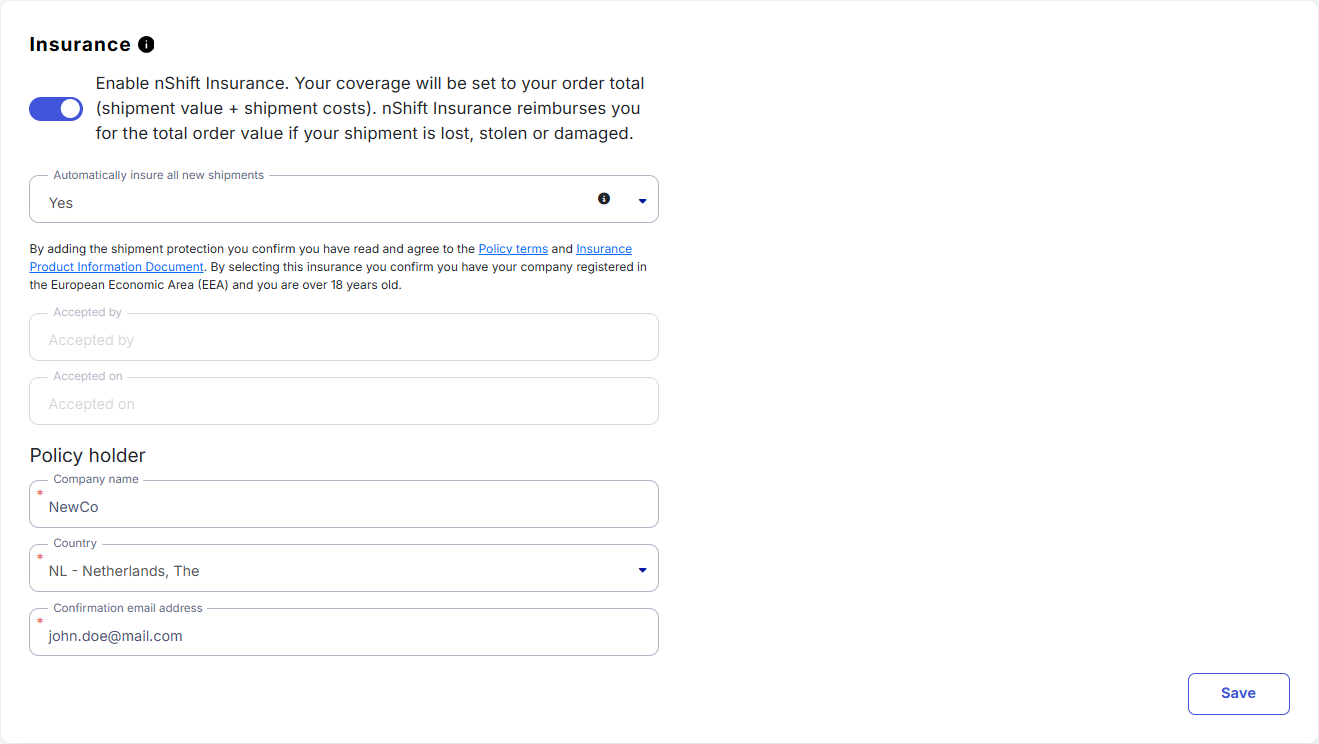Image resolution: width=1319 pixels, height=744 pixels.
Task: Click the Policy holder section heading
Action: [x=88, y=456]
